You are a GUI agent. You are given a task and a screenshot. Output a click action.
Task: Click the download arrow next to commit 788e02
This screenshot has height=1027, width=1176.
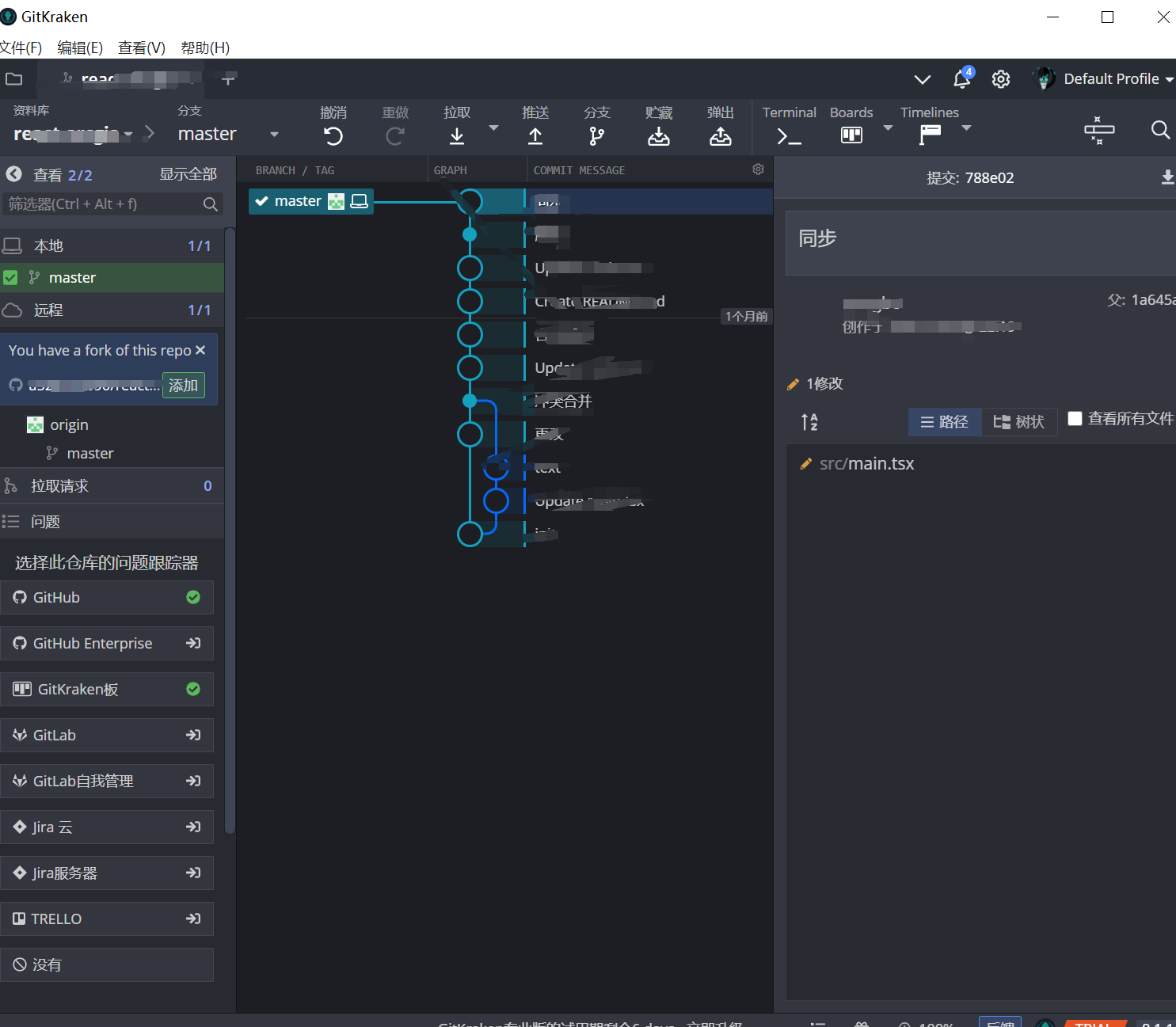pyautogui.click(x=1167, y=177)
